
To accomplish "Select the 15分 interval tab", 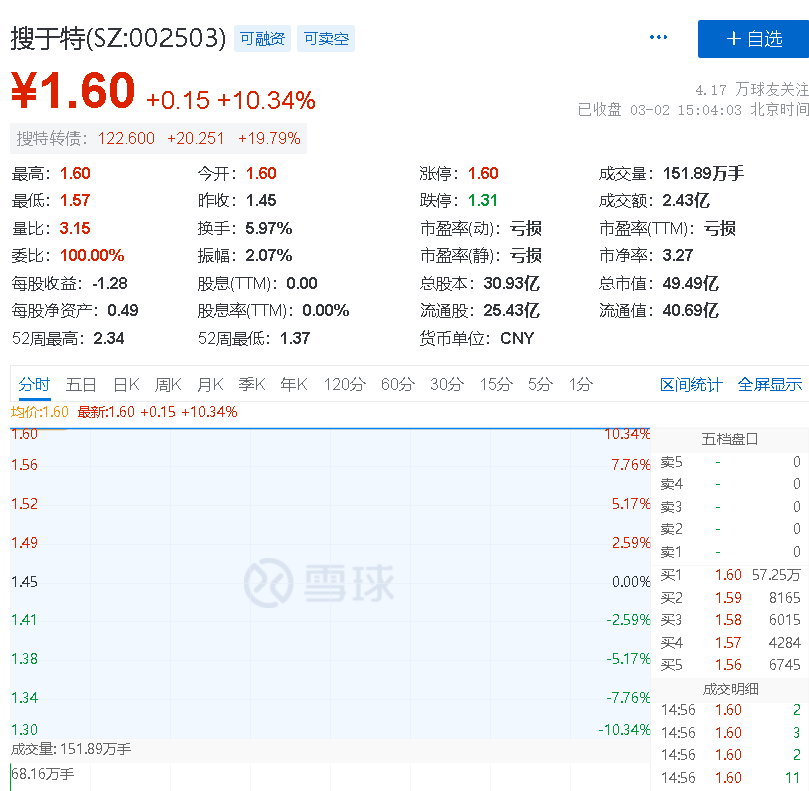I will [496, 384].
